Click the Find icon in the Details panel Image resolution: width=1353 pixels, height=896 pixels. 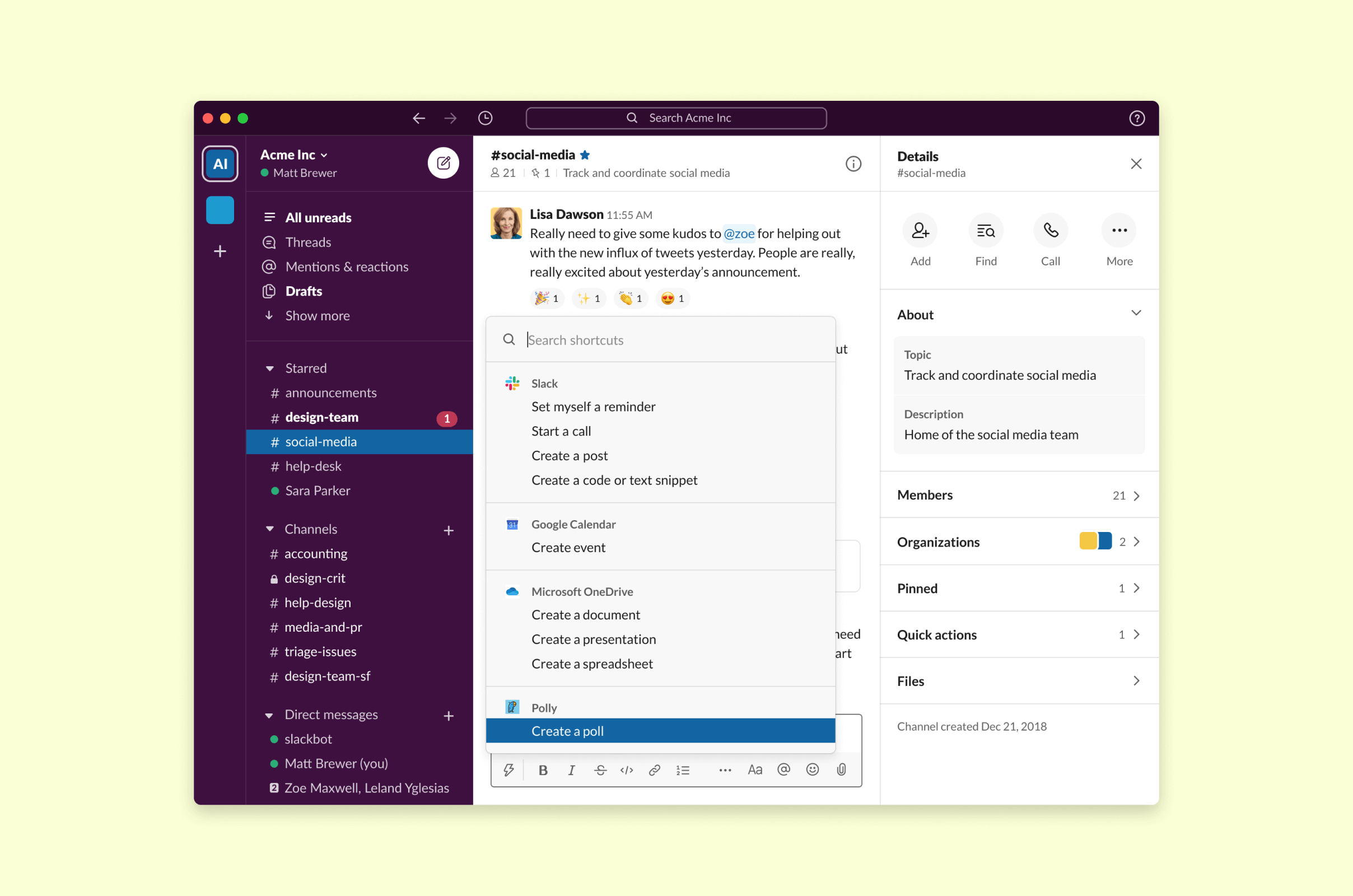click(986, 230)
